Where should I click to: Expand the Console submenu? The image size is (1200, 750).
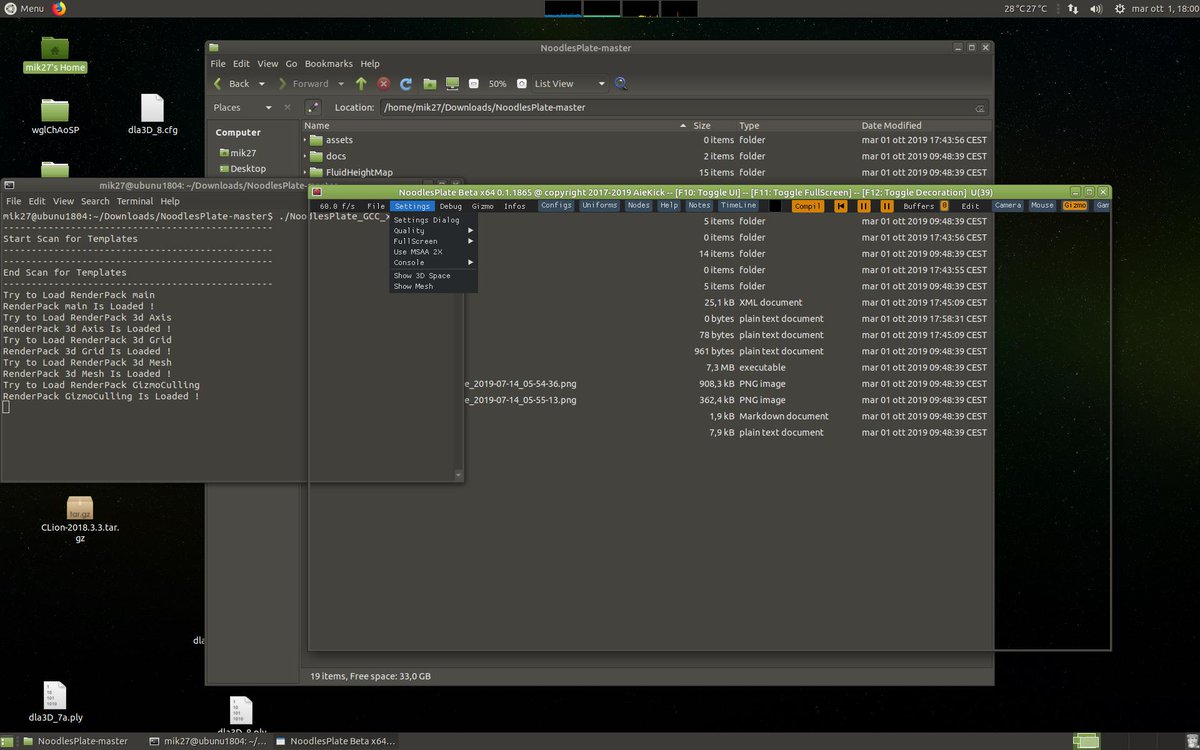(x=433, y=262)
